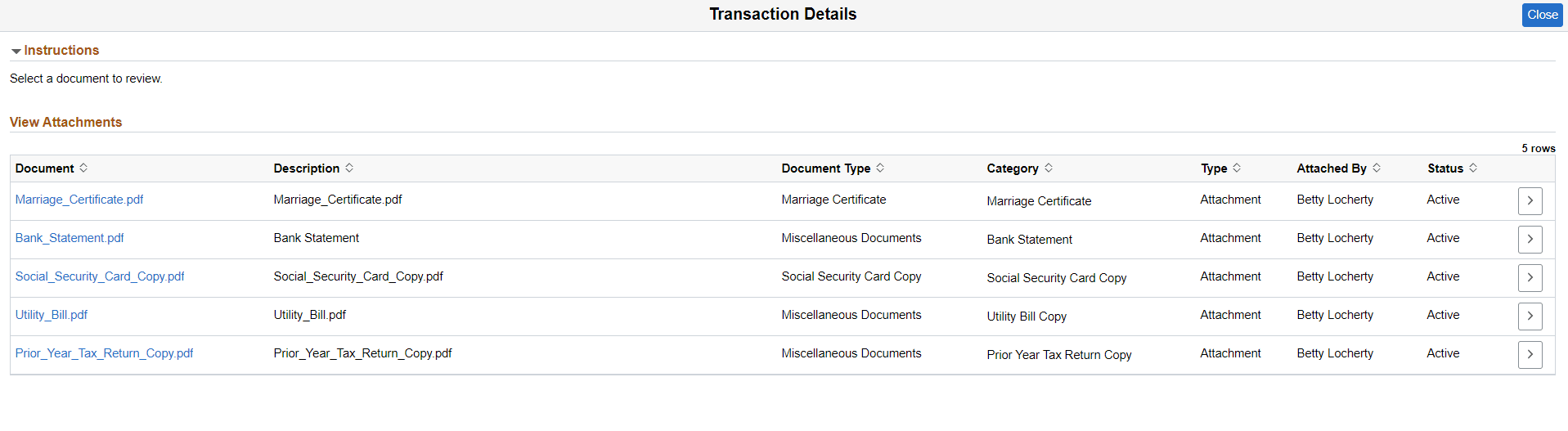
Task: Open Marriage_Certificate.pdf document link
Action: 79,200
